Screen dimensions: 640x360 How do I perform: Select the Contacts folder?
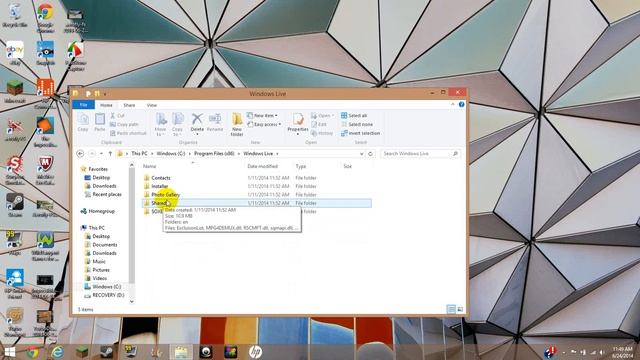161,178
